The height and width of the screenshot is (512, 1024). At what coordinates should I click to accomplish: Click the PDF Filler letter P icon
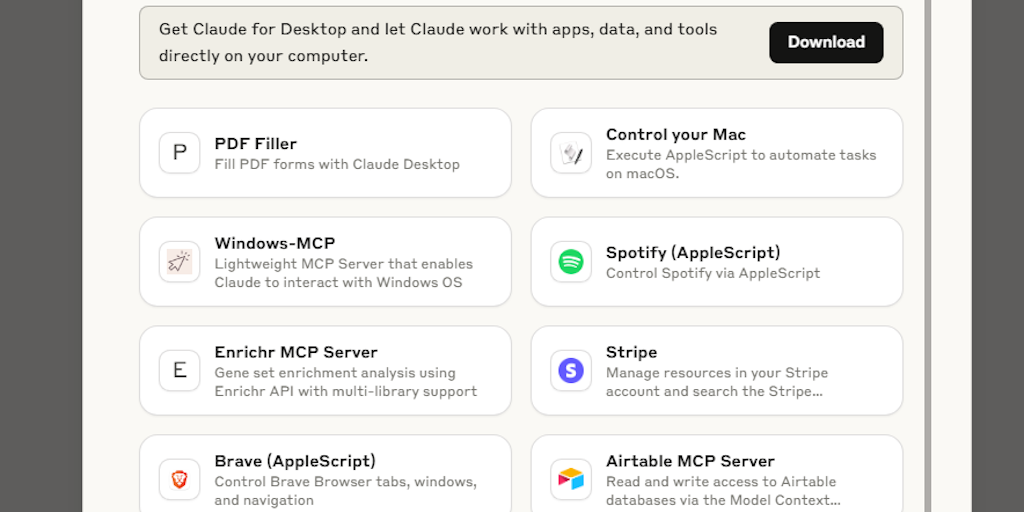coord(180,153)
